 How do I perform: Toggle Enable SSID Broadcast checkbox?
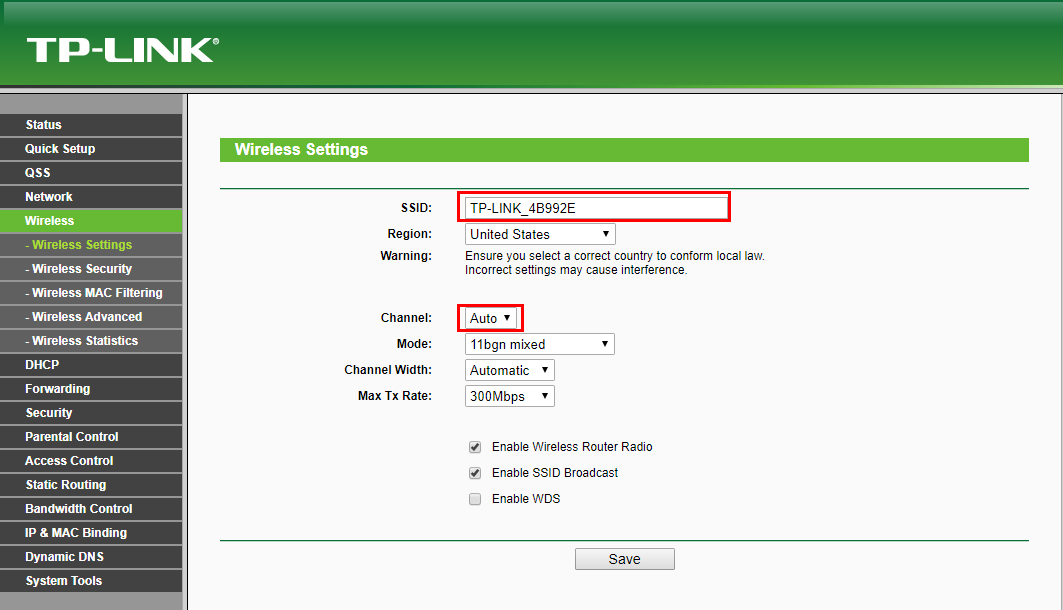click(475, 473)
